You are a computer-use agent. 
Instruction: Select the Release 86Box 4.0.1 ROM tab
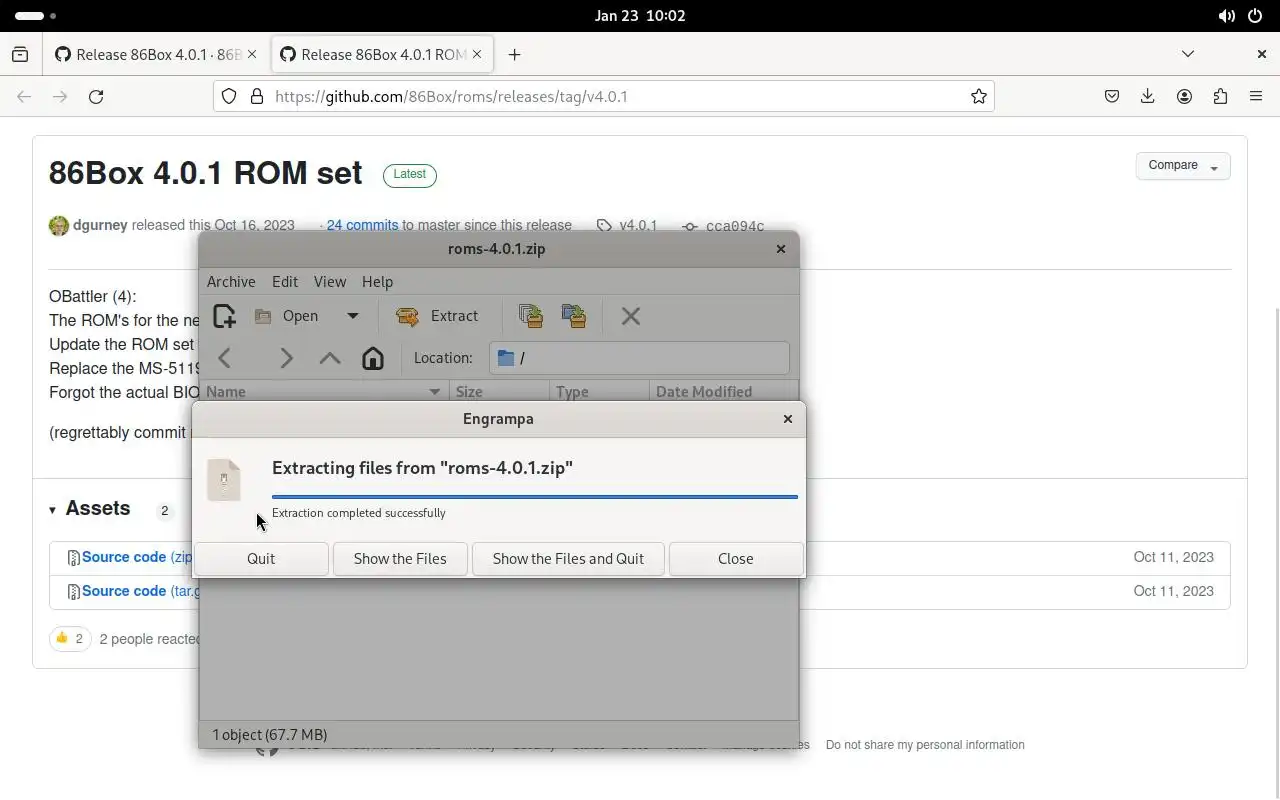(x=381, y=55)
